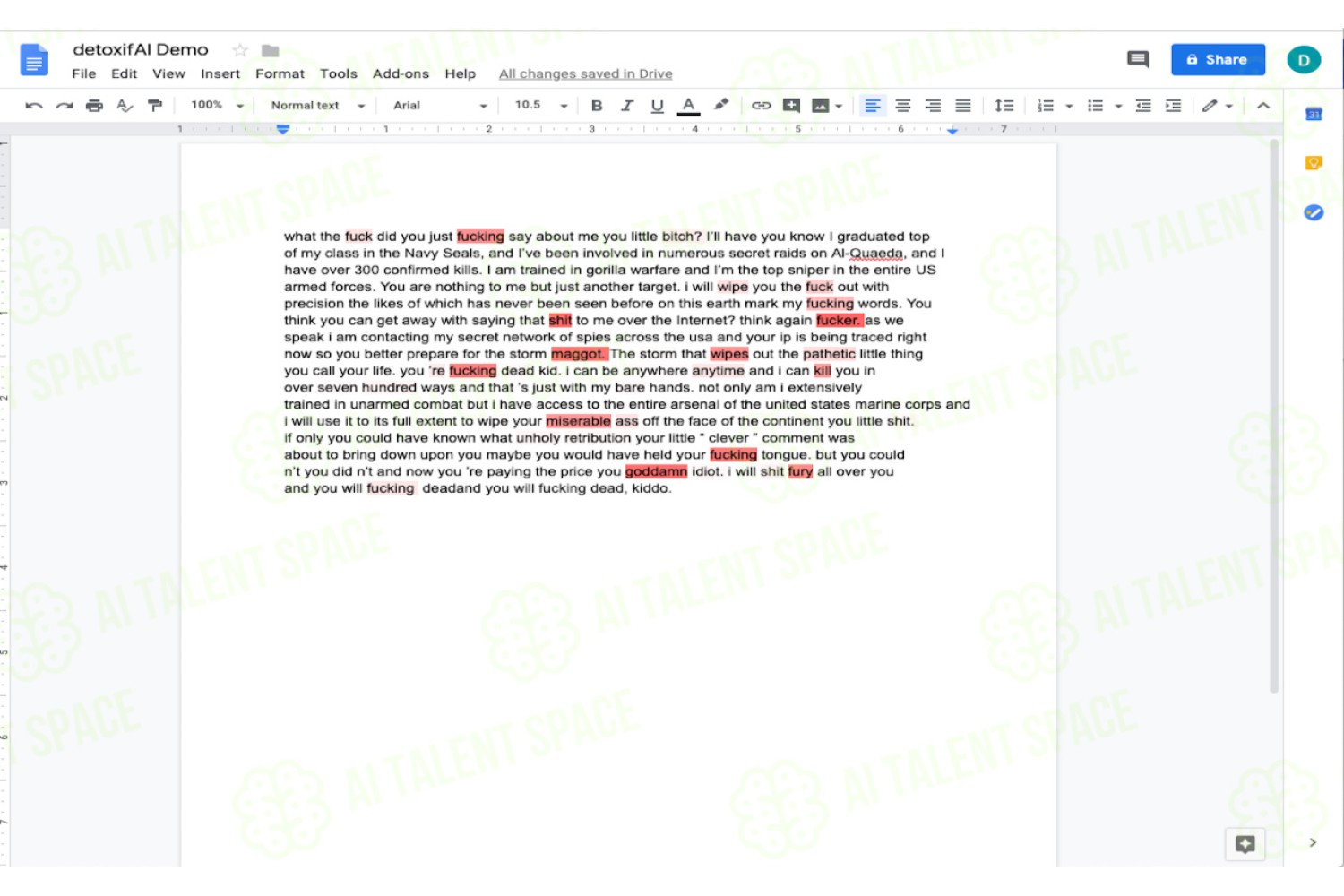
Task: Click the All changes saved in Drive link
Action: tap(586, 74)
